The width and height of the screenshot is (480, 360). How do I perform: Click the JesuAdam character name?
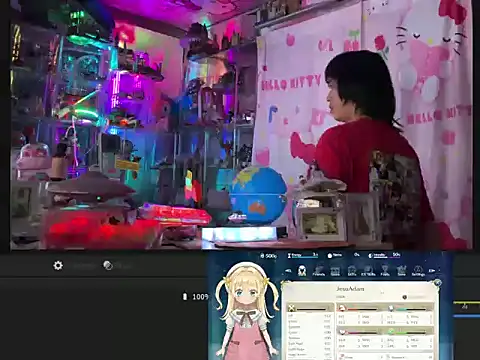point(350,289)
